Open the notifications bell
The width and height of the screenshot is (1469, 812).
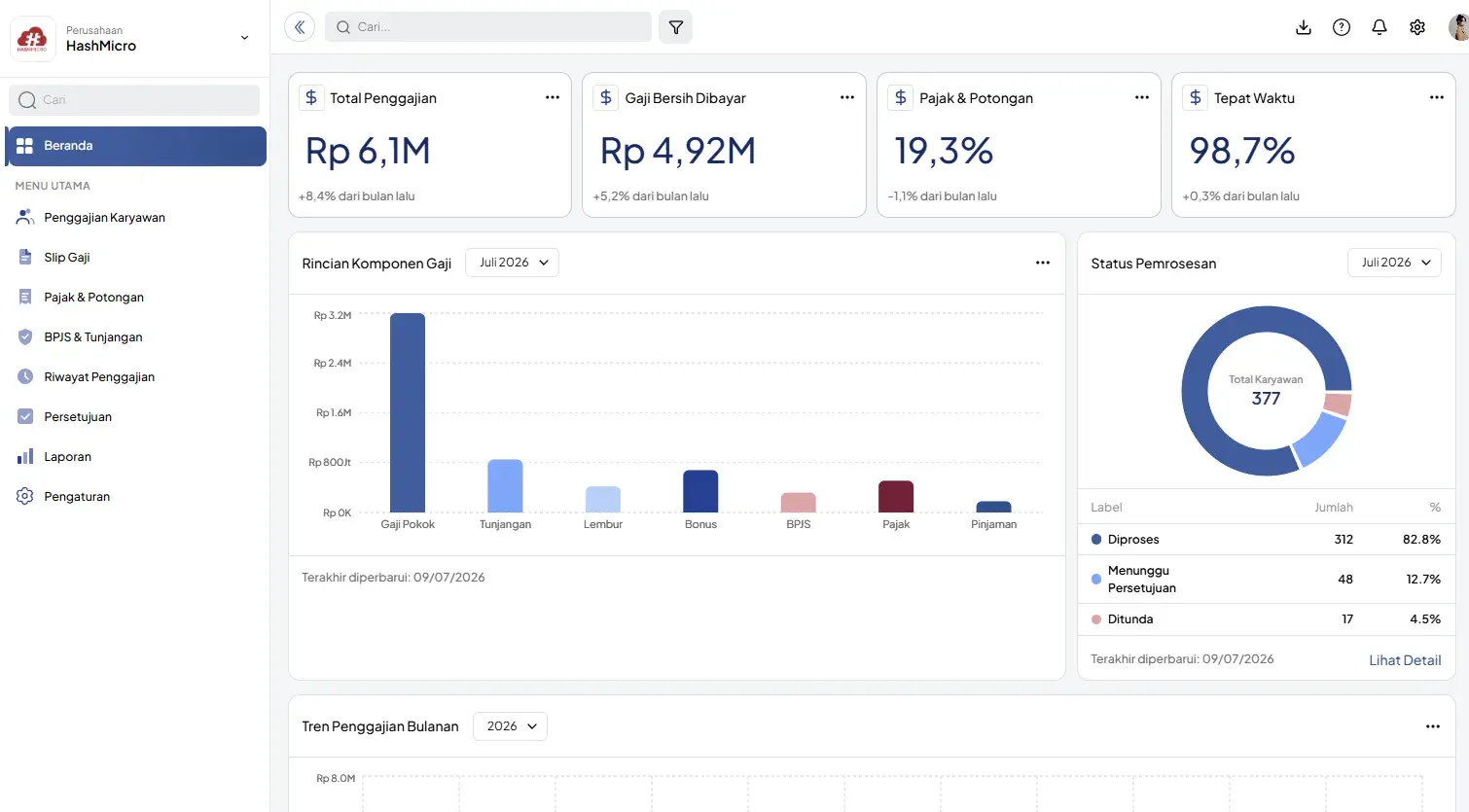(x=1379, y=27)
